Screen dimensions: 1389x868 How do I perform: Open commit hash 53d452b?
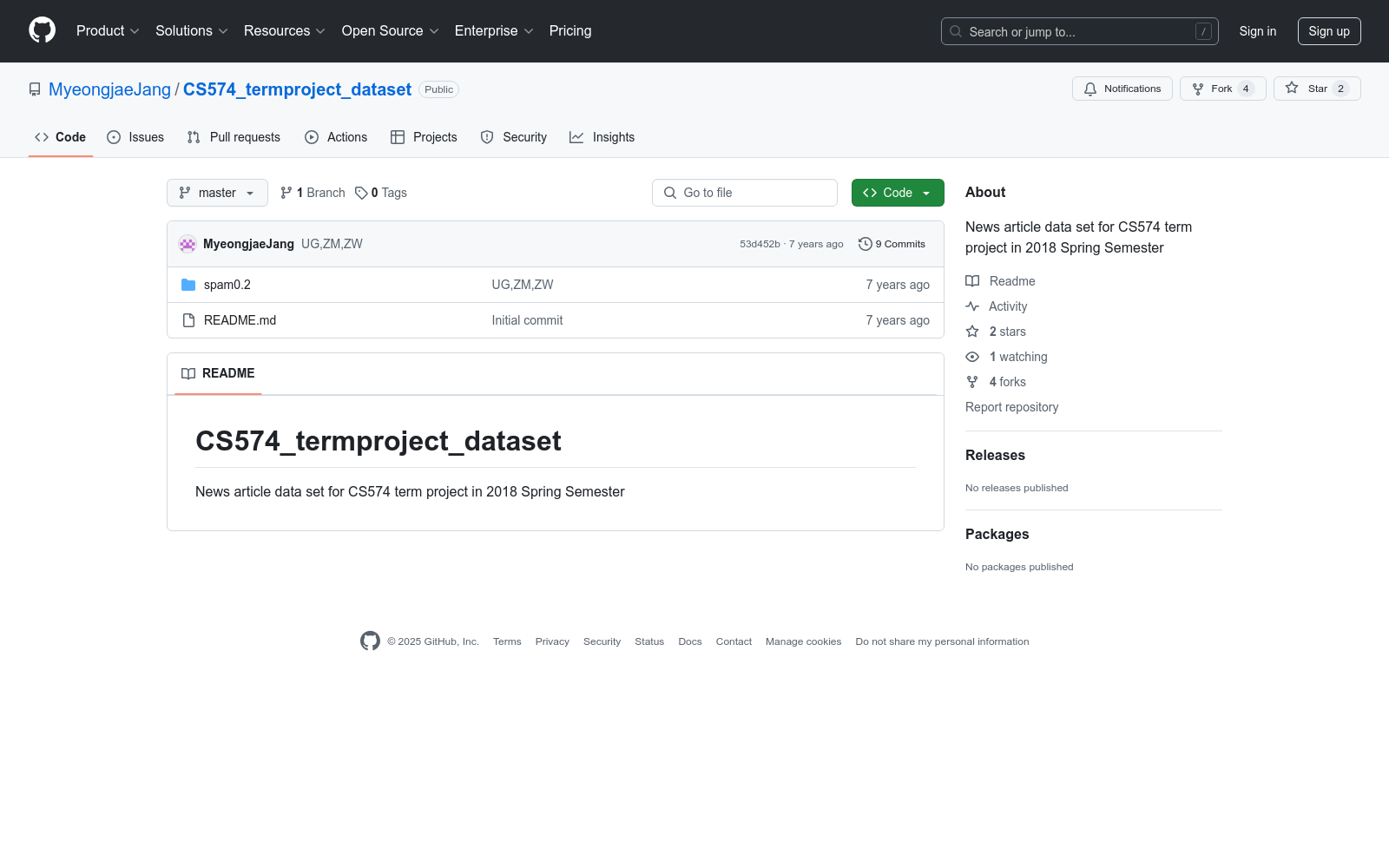[x=760, y=244]
